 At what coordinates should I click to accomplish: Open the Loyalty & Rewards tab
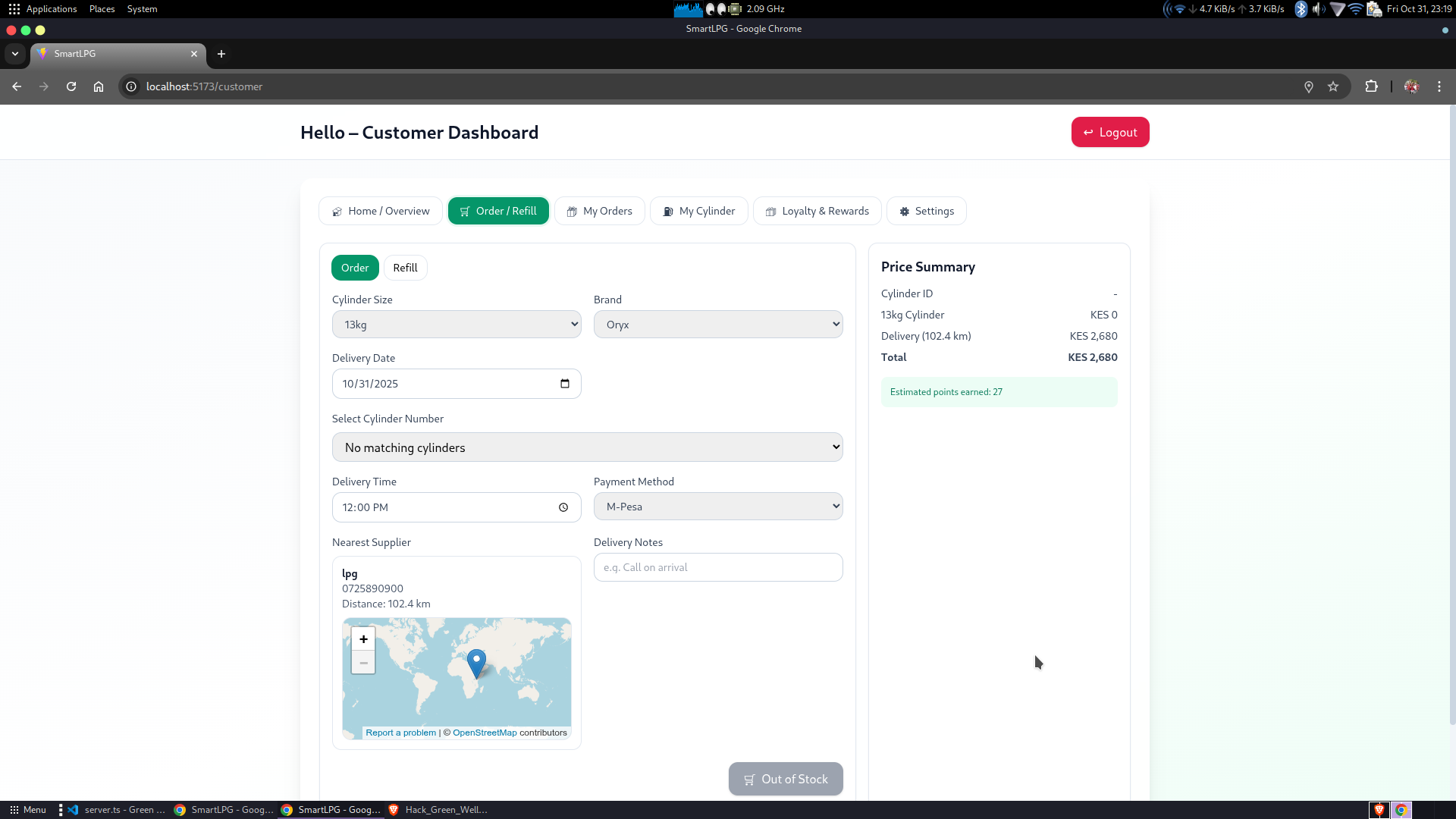pyautogui.click(x=817, y=211)
